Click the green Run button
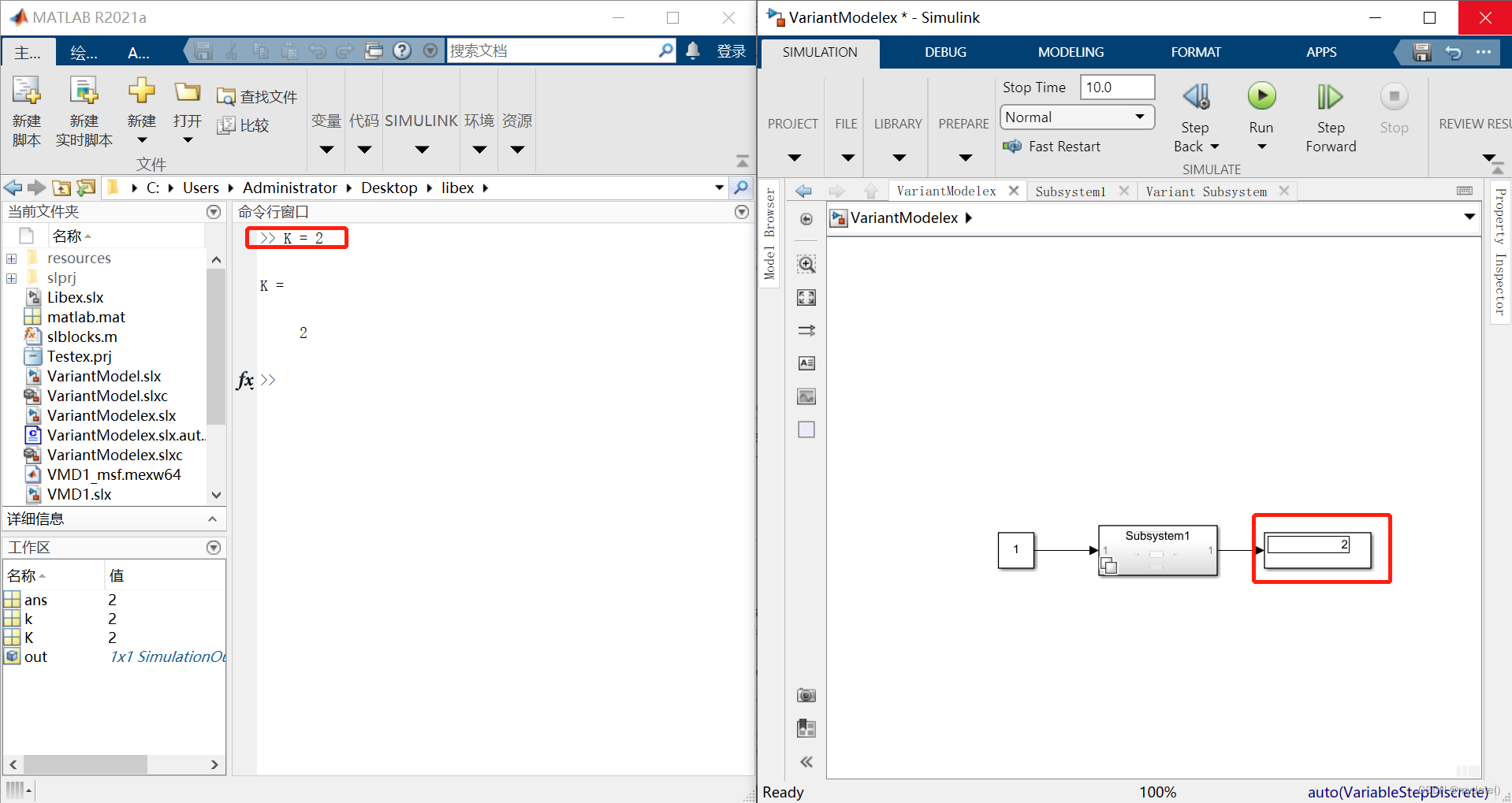Screen dimensions: 1512x803 [1261, 96]
